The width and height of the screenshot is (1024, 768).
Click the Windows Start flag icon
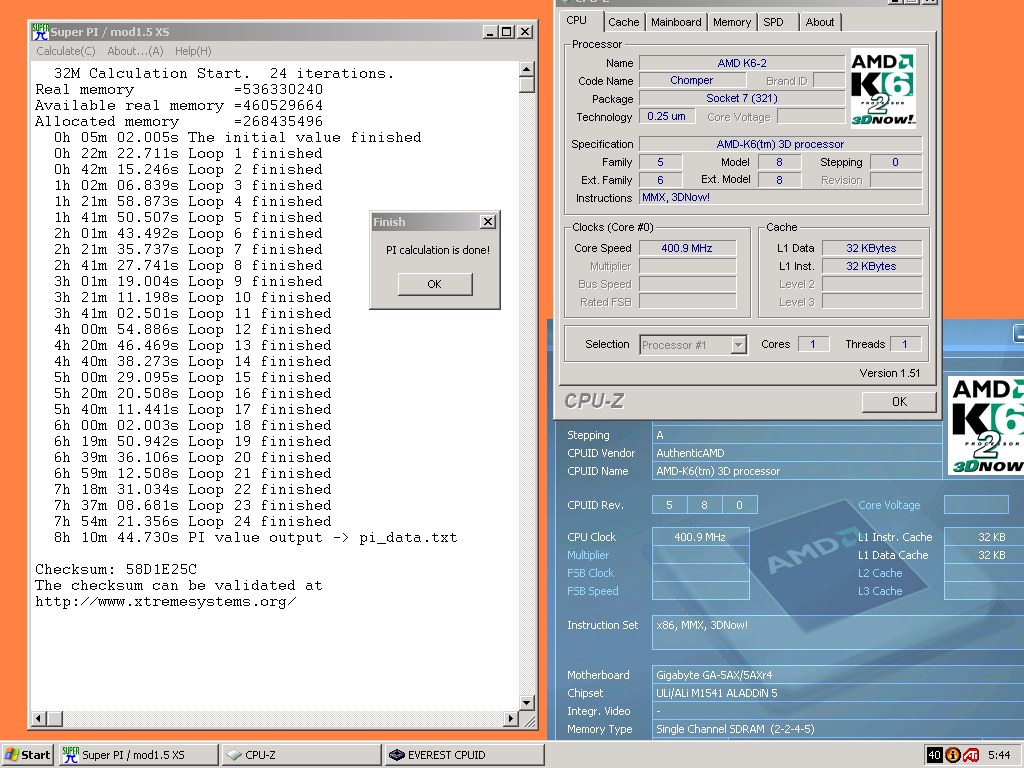(x=12, y=755)
